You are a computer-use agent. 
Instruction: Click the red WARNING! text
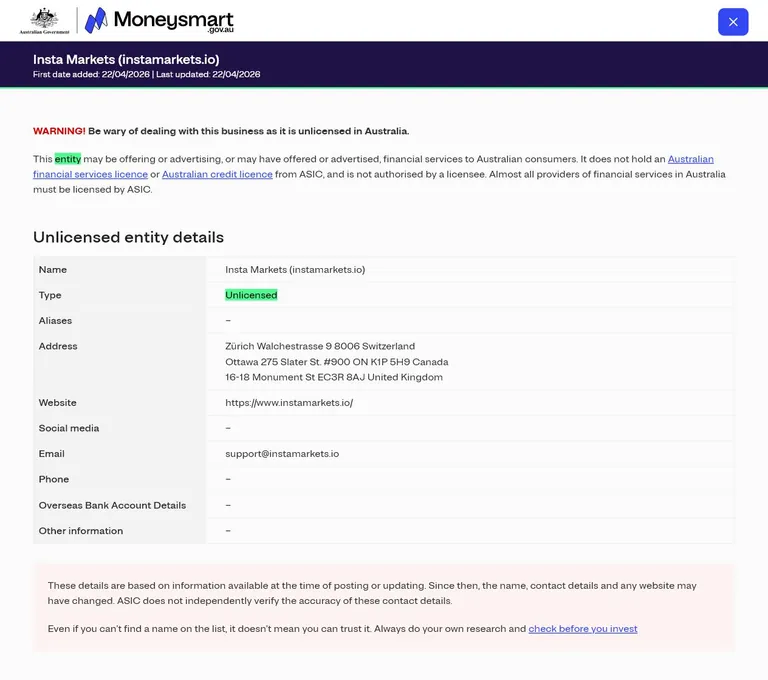[59, 131]
